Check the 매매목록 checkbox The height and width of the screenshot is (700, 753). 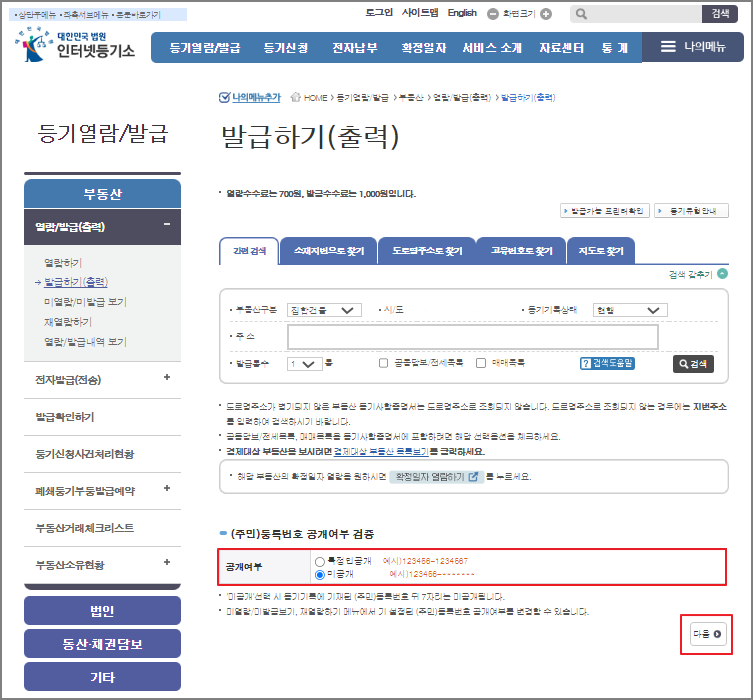point(481,363)
